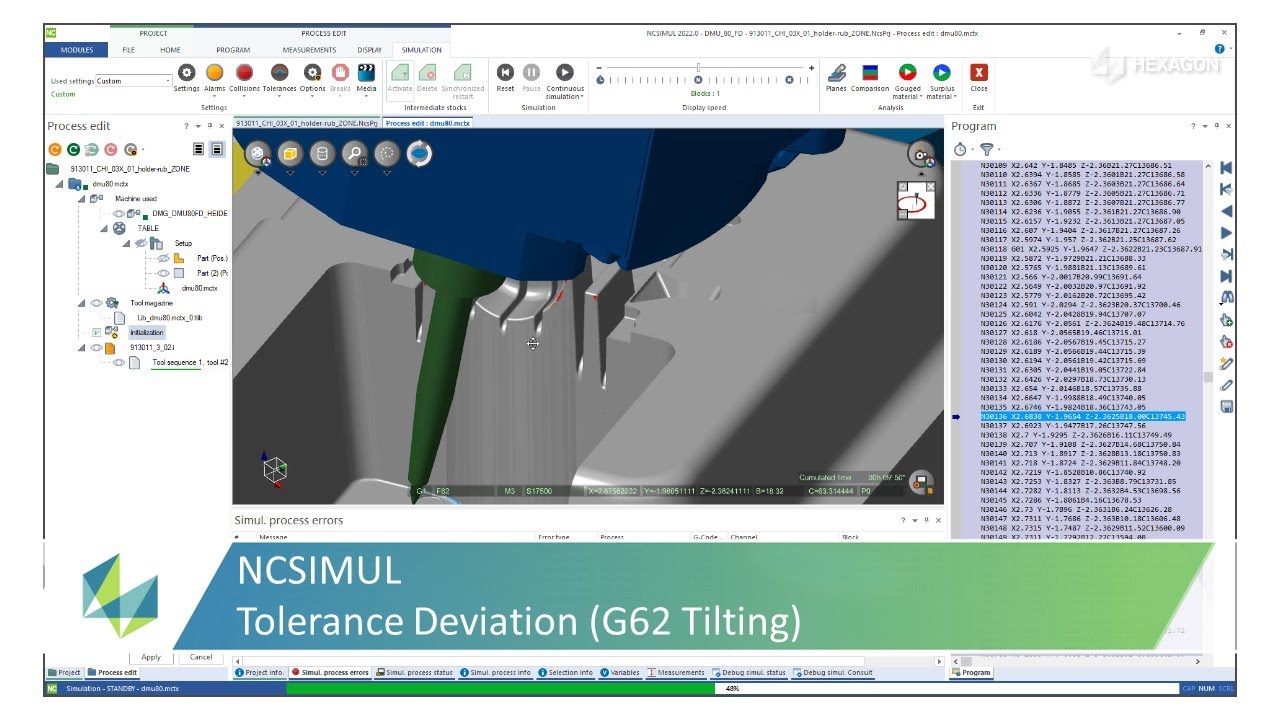Click the magnifier zoom tool in viewport

tap(354, 153)
